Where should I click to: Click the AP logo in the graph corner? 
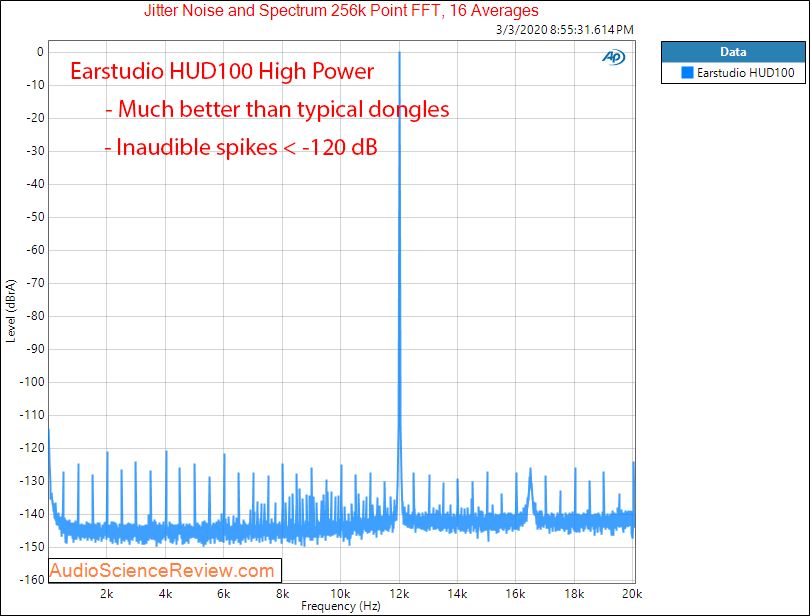tap(614, 57)
